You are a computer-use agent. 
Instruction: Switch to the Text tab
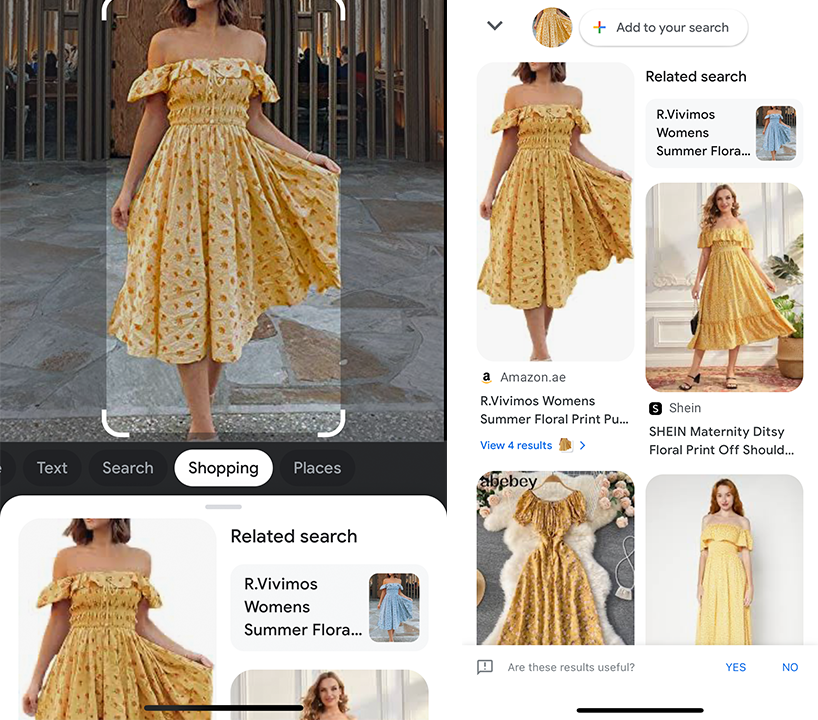[x=52, y=468]
